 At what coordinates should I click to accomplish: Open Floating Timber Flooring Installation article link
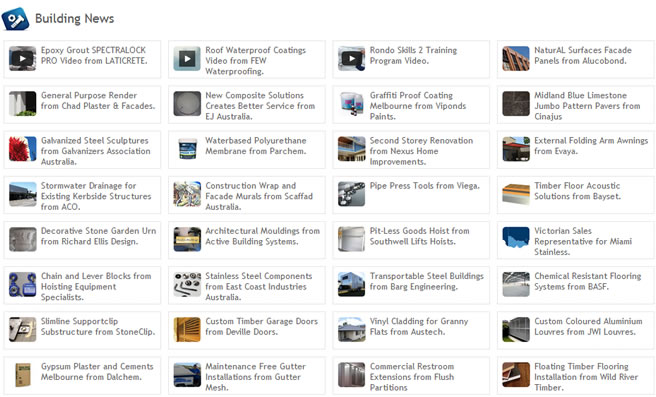point(586,377)
